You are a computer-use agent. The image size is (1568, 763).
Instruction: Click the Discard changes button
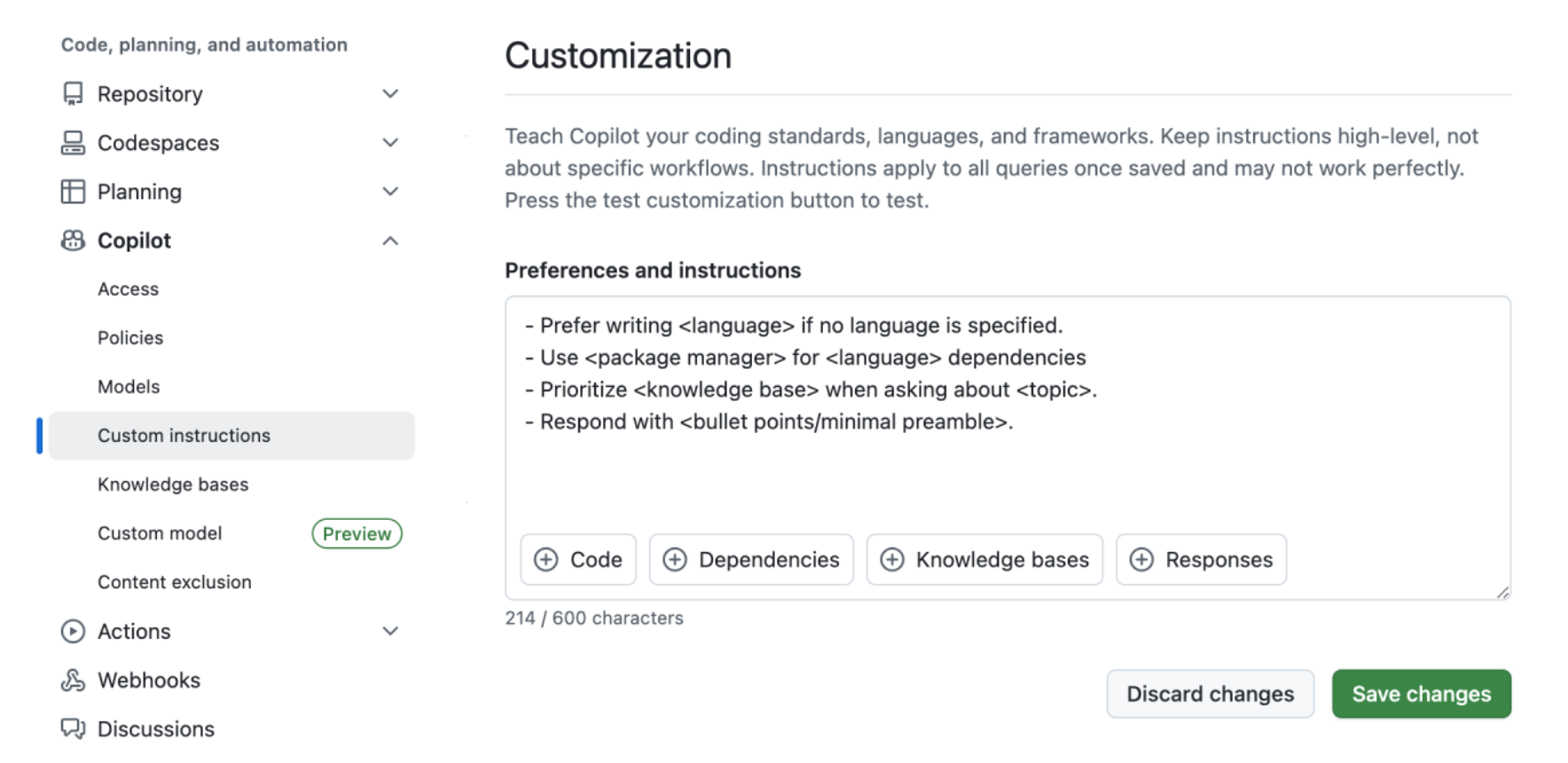pos(1210,694)
